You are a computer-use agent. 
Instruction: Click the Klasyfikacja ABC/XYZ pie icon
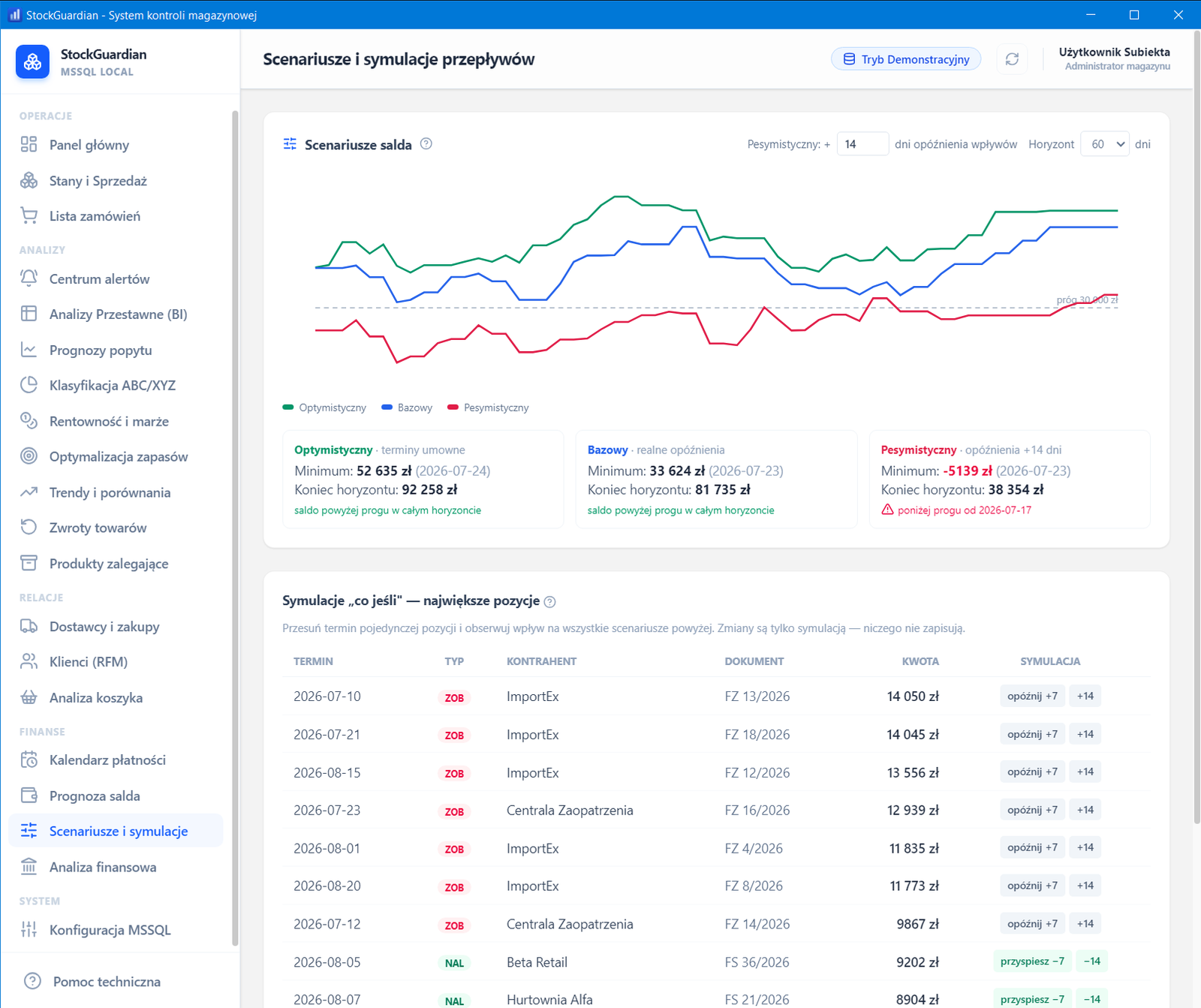coord(29,385)
